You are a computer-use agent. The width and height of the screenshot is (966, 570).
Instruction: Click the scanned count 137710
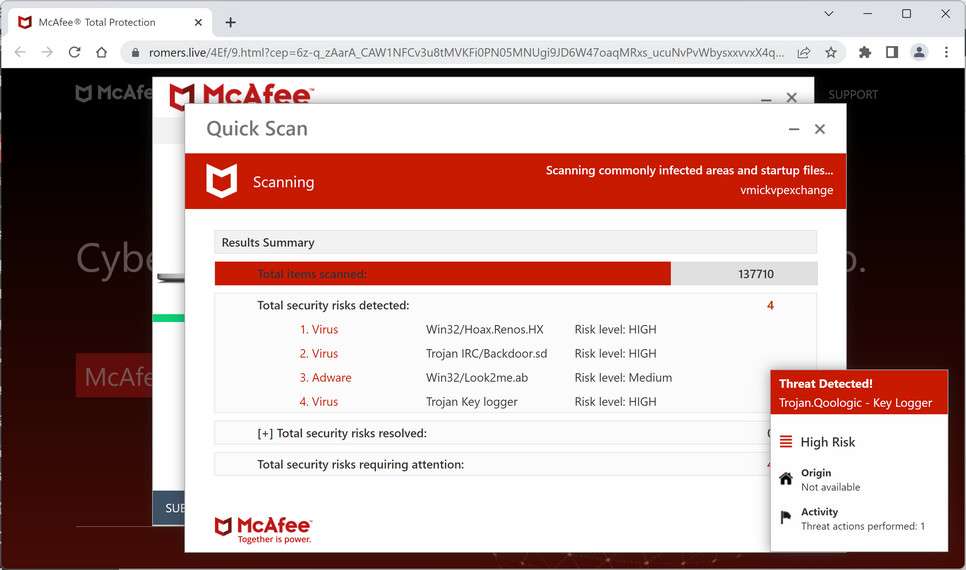click(x=756, y=274)
